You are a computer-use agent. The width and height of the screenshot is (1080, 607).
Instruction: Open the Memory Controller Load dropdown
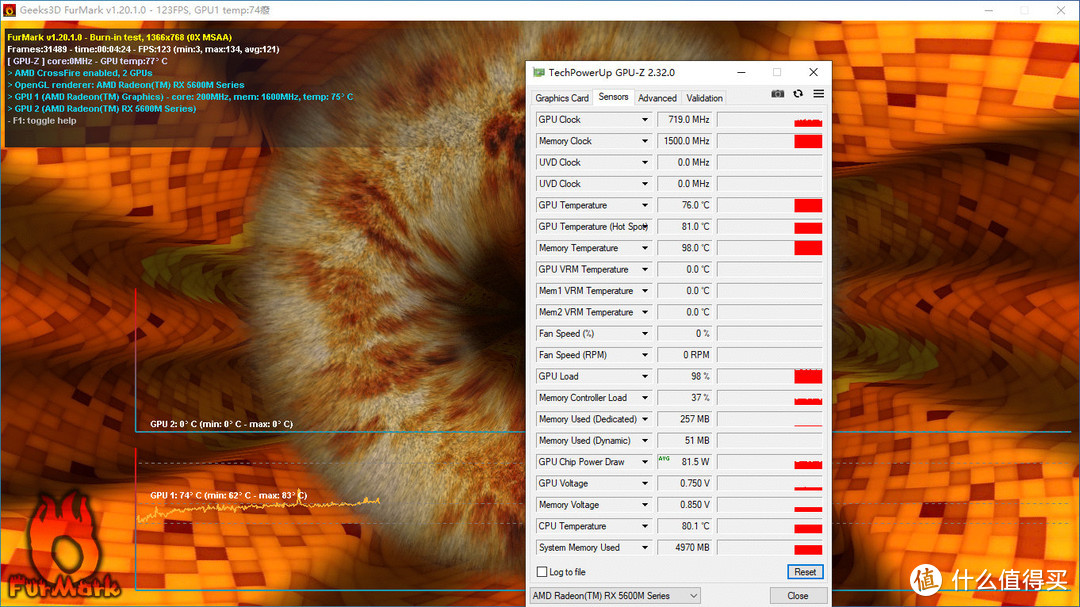coord(645,398)
